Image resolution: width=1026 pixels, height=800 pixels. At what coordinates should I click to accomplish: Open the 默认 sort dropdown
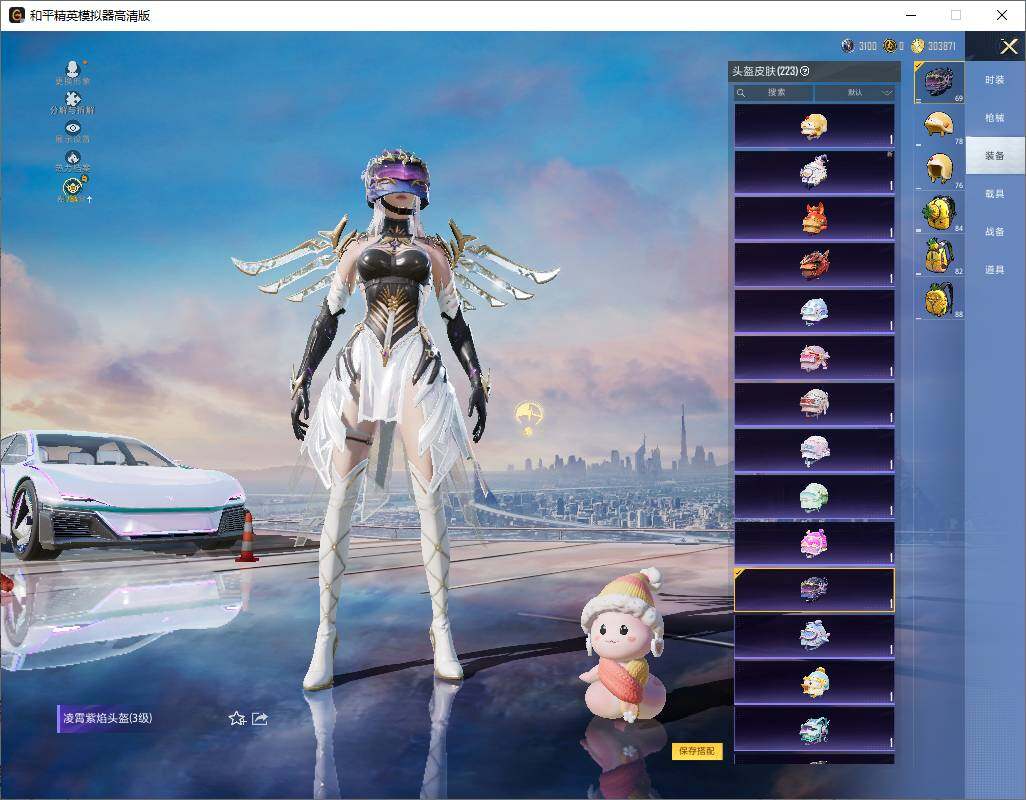[855, 93]
